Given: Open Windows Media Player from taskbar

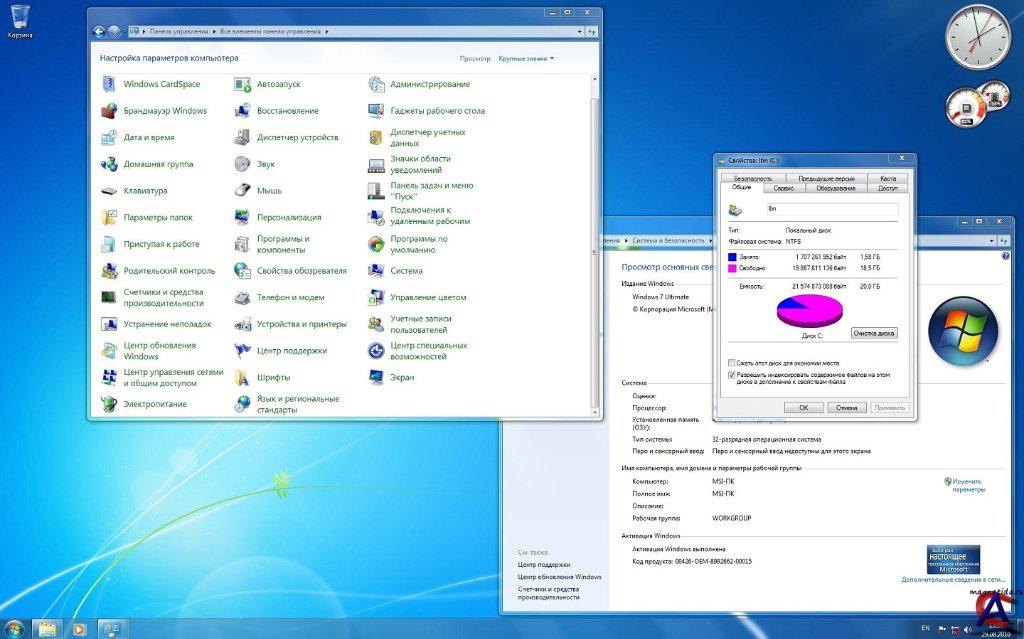Looking at the screenshot, I should tap(79, 629).
